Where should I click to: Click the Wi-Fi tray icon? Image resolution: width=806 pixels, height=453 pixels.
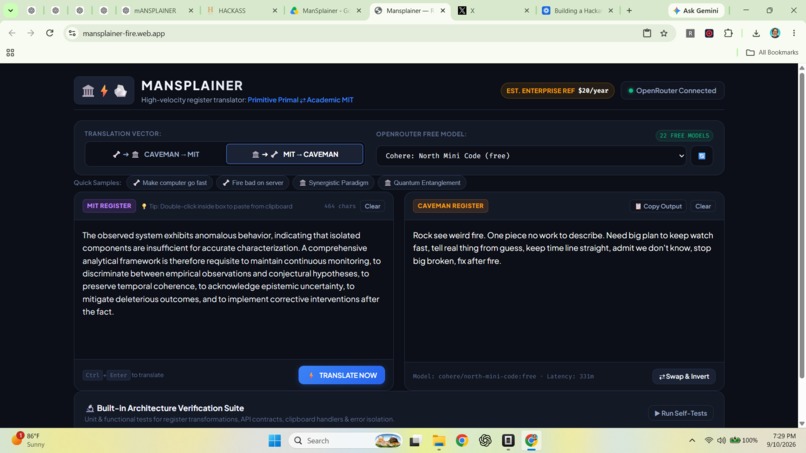click(709, 440)
